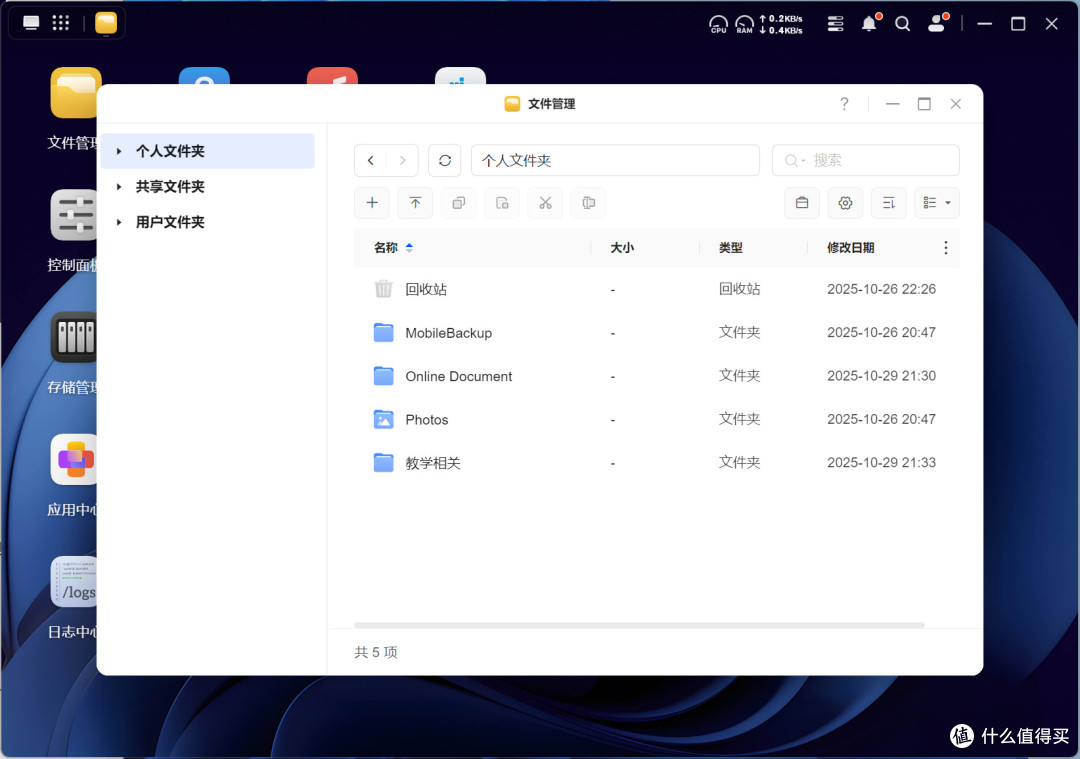Screen dimensions: 1080x759
Task: Select the Online Document folder
Action: pyautogui.click(x=656, y=376)
